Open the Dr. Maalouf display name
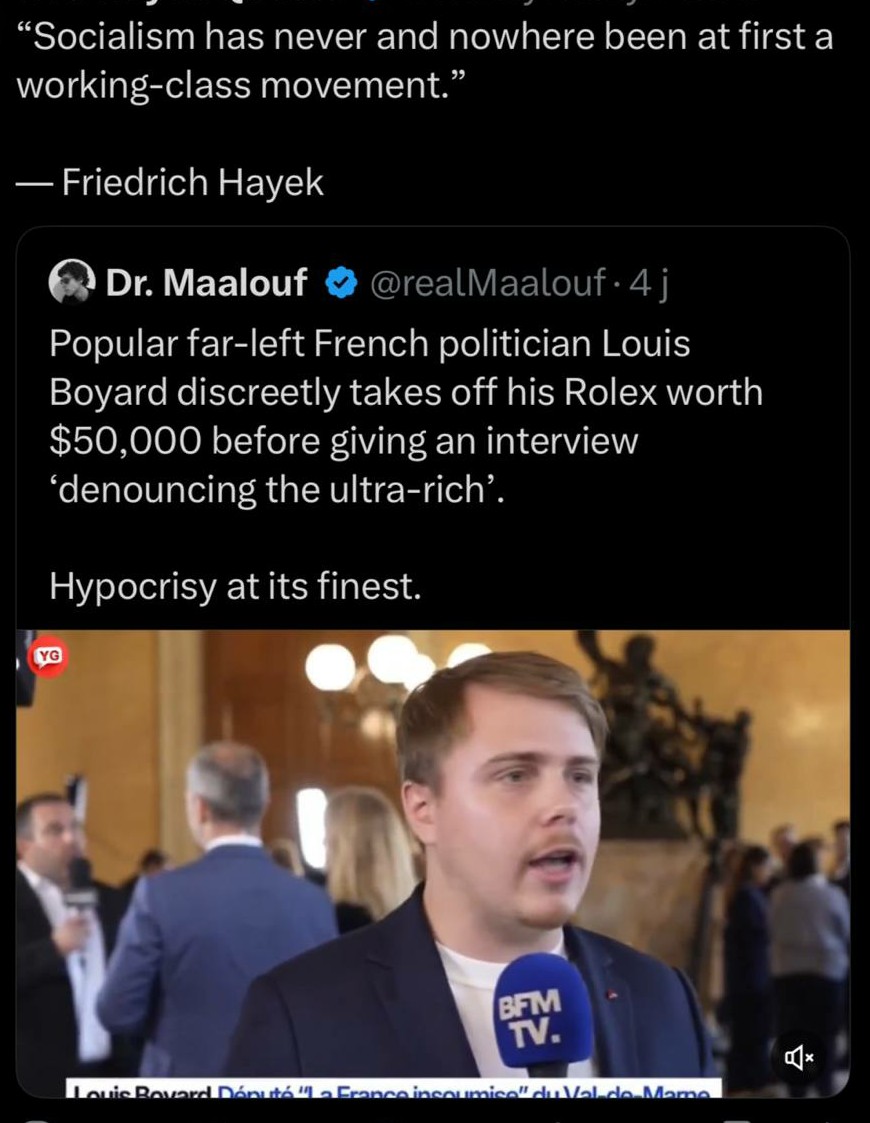The height and width of the screenshot is (1123, 870). click(x=206, y=284)
